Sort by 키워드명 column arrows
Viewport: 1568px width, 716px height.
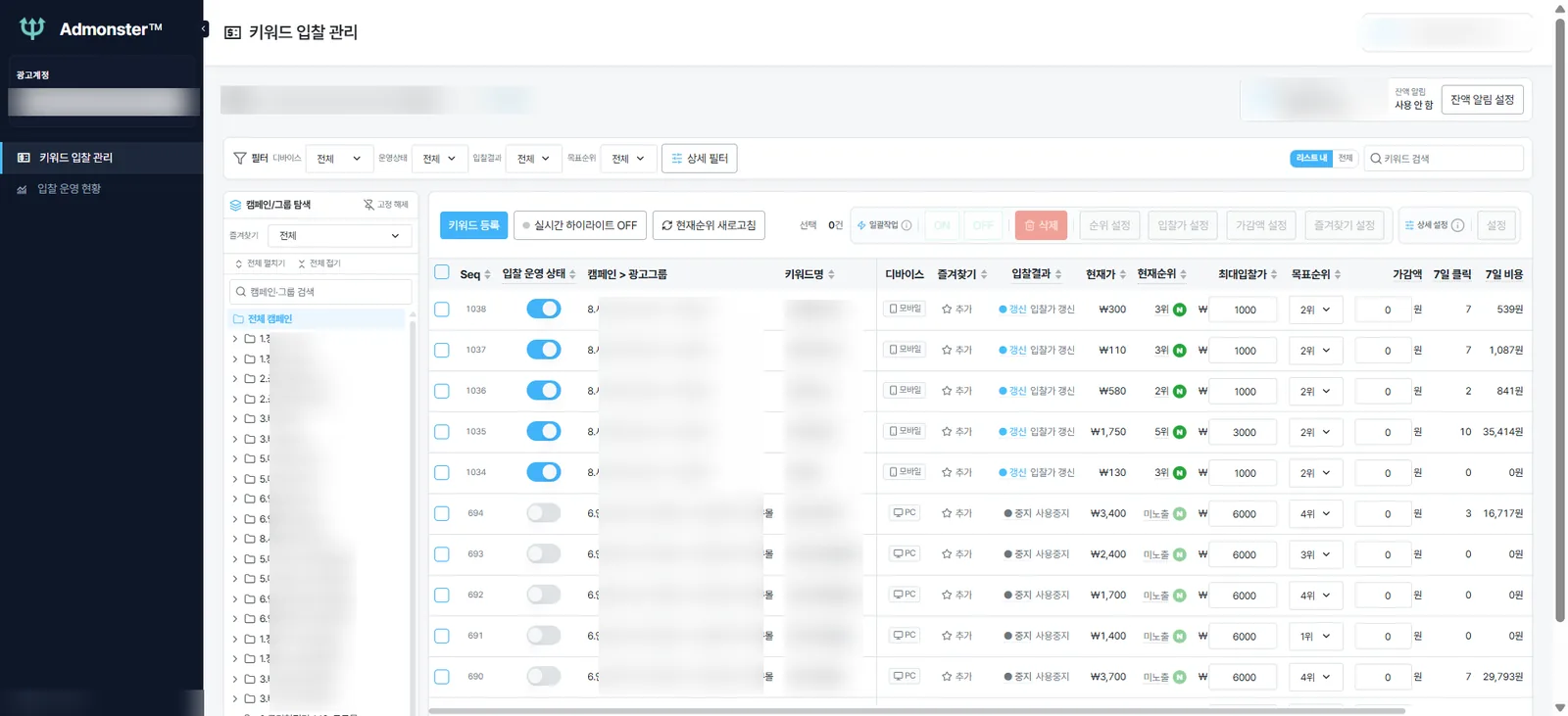tap(831, 274)
